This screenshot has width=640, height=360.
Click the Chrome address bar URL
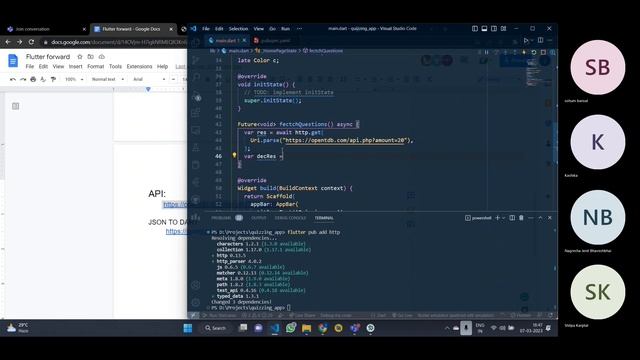(x=118, y=42)
